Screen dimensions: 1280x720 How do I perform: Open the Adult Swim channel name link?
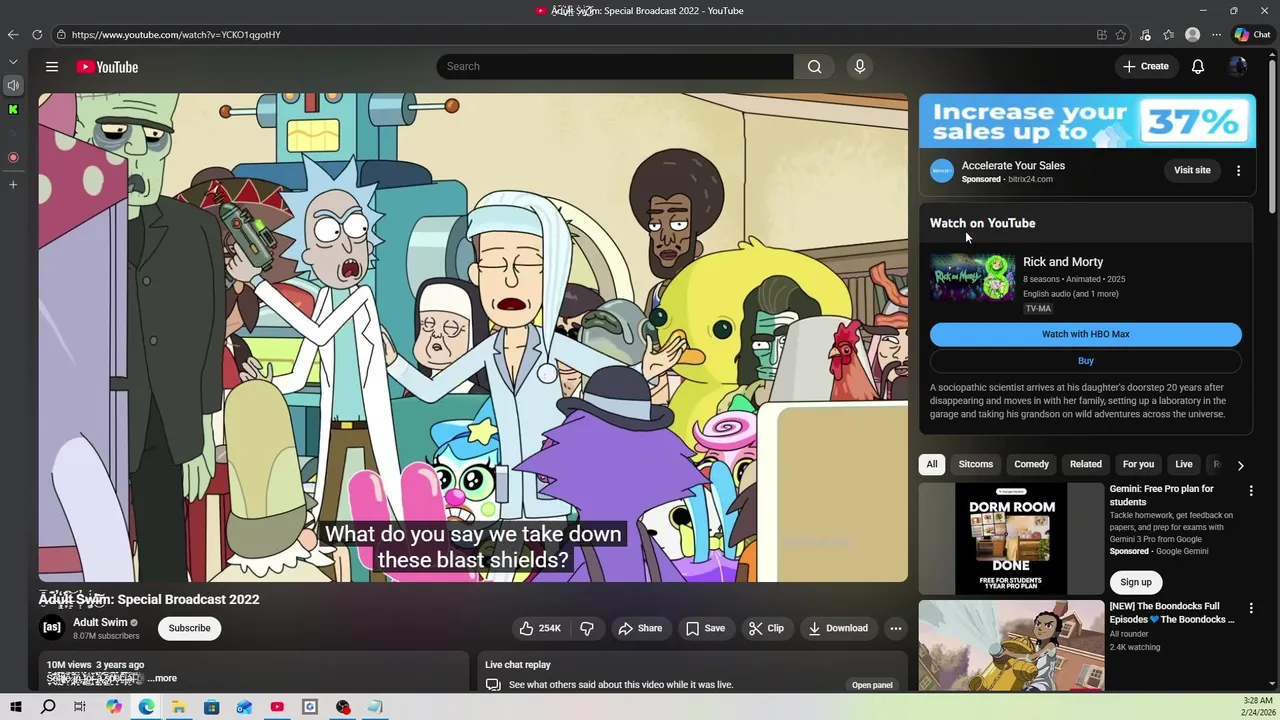100,622
